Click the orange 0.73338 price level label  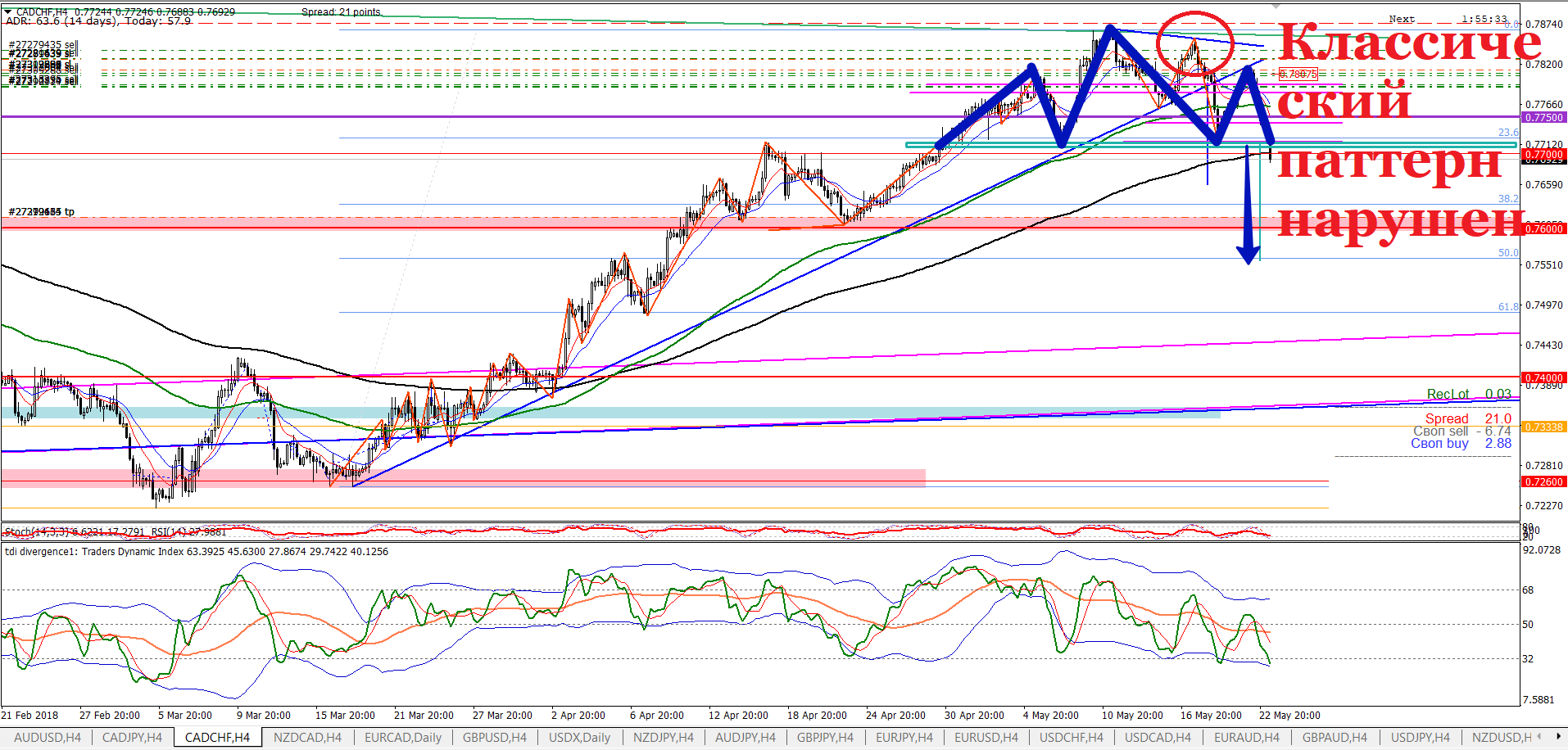pos(1543,427)
